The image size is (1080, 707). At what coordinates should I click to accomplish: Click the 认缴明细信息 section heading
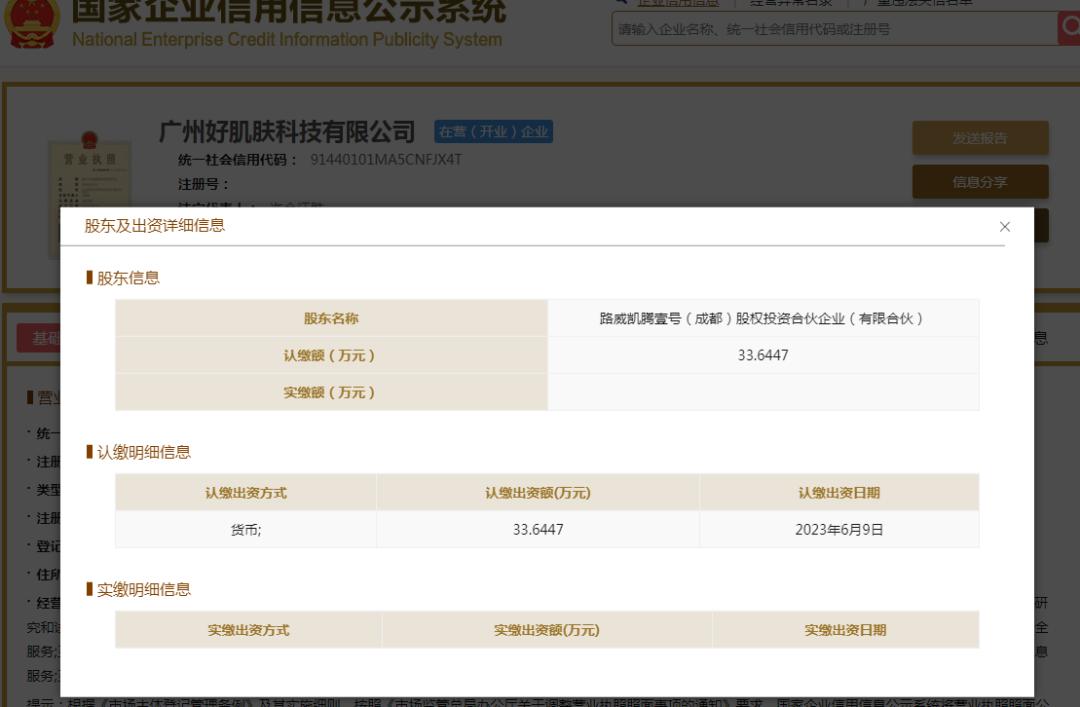[143, 452]
